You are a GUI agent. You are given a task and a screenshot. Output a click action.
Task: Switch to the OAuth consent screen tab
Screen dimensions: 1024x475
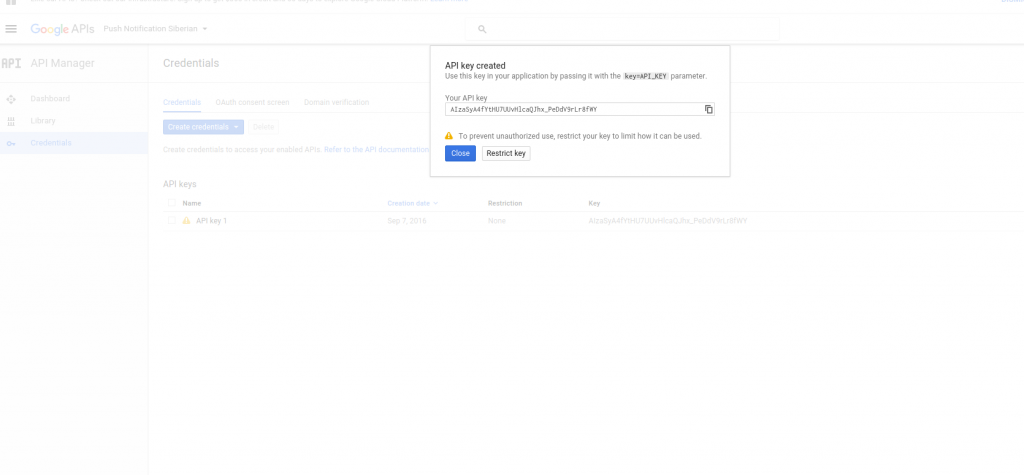click(252, 102)
